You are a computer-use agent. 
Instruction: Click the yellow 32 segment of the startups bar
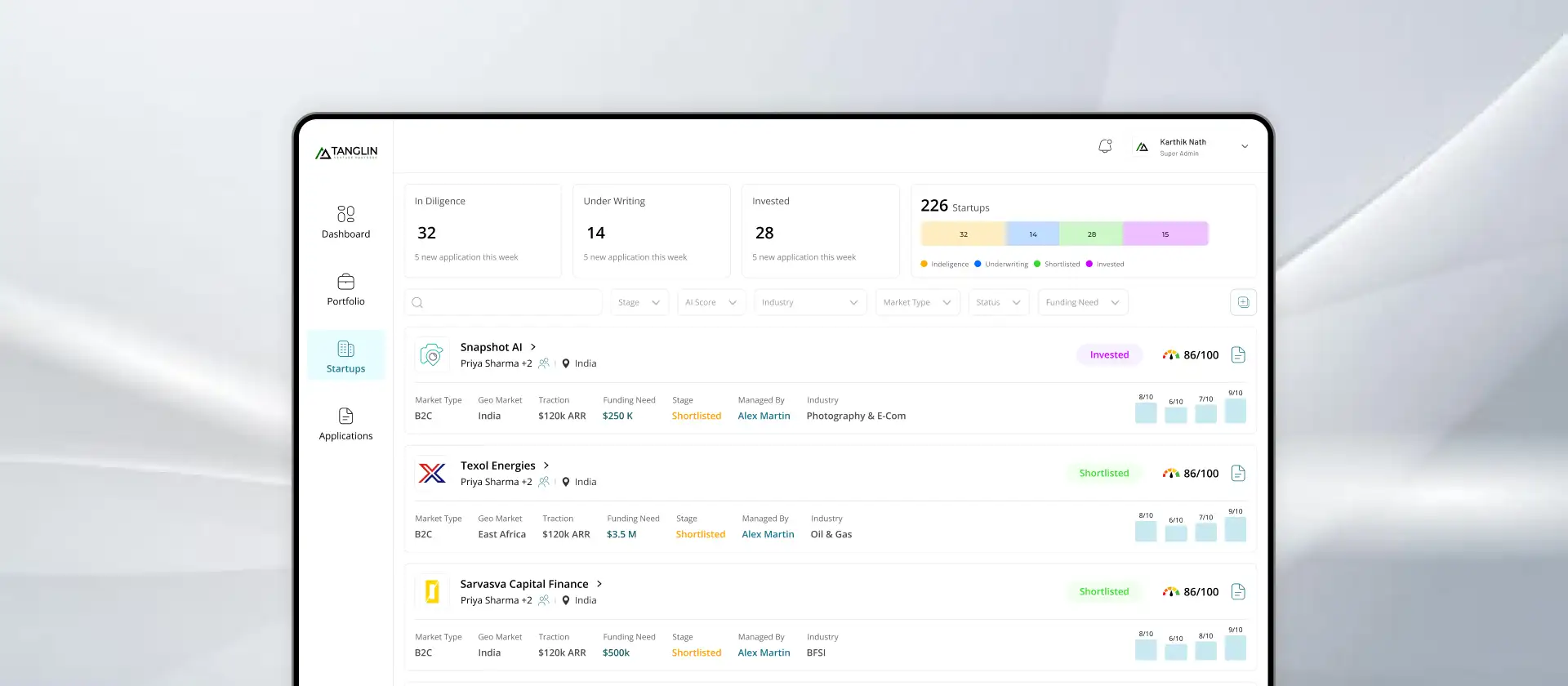[964, 234]
